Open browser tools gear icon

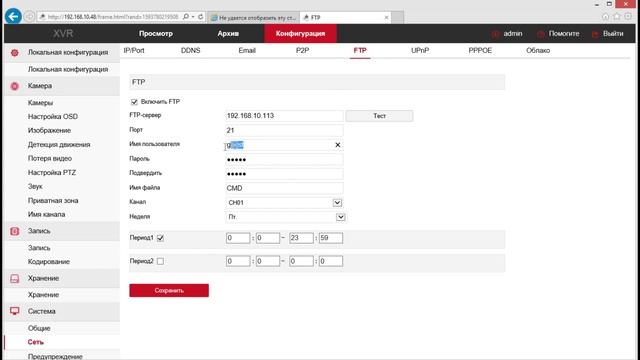pyautogui.click(x=628, y=16)
